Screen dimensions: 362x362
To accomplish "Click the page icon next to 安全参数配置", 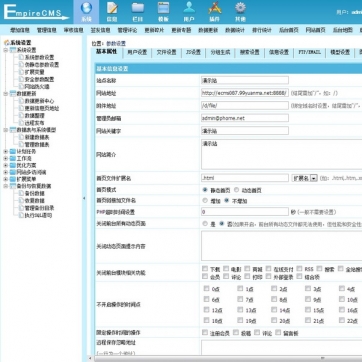I will click(21, 79).
